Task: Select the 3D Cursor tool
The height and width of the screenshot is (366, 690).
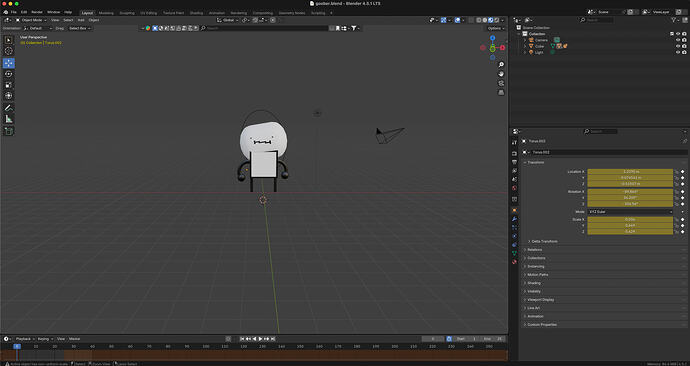Action: click(x=8, y=51)
